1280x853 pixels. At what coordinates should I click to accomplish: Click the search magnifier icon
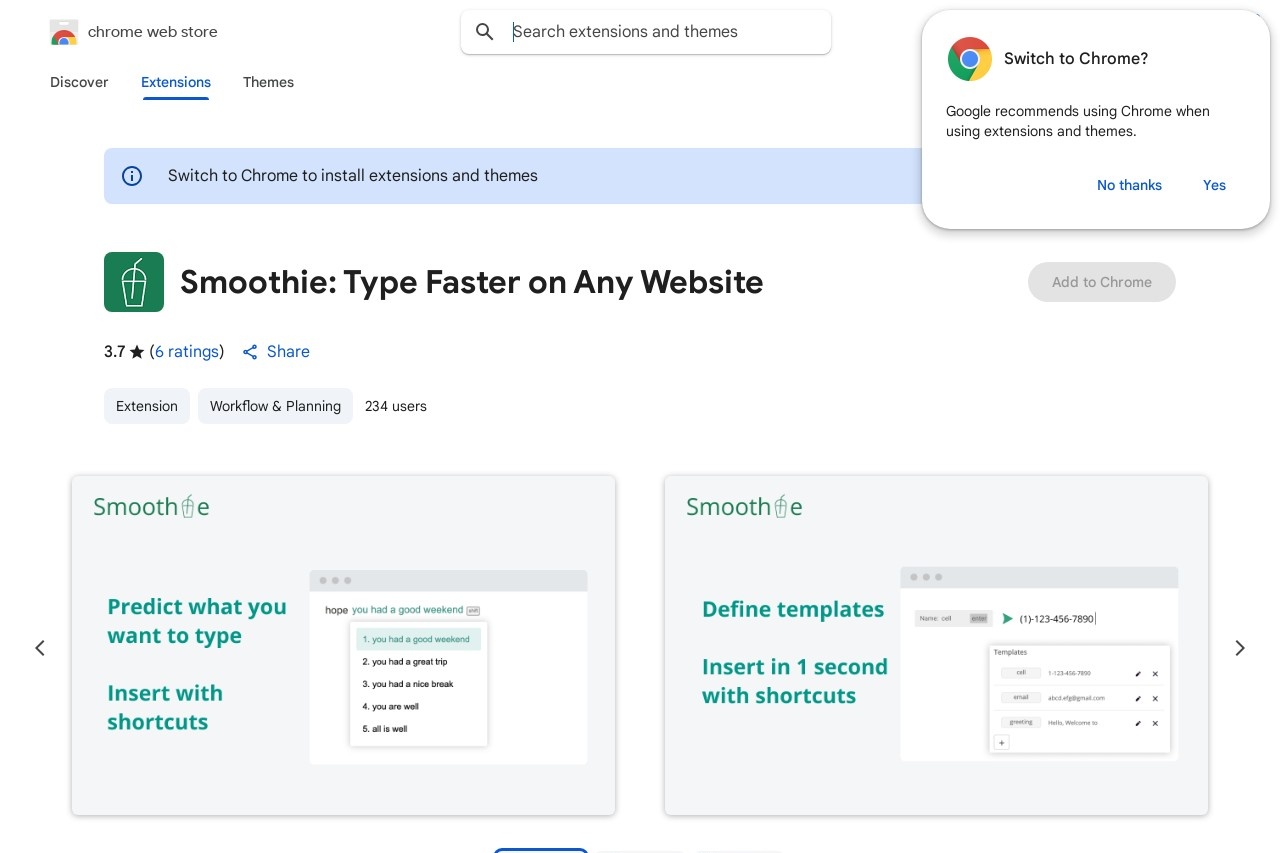[x=485, y=32]
